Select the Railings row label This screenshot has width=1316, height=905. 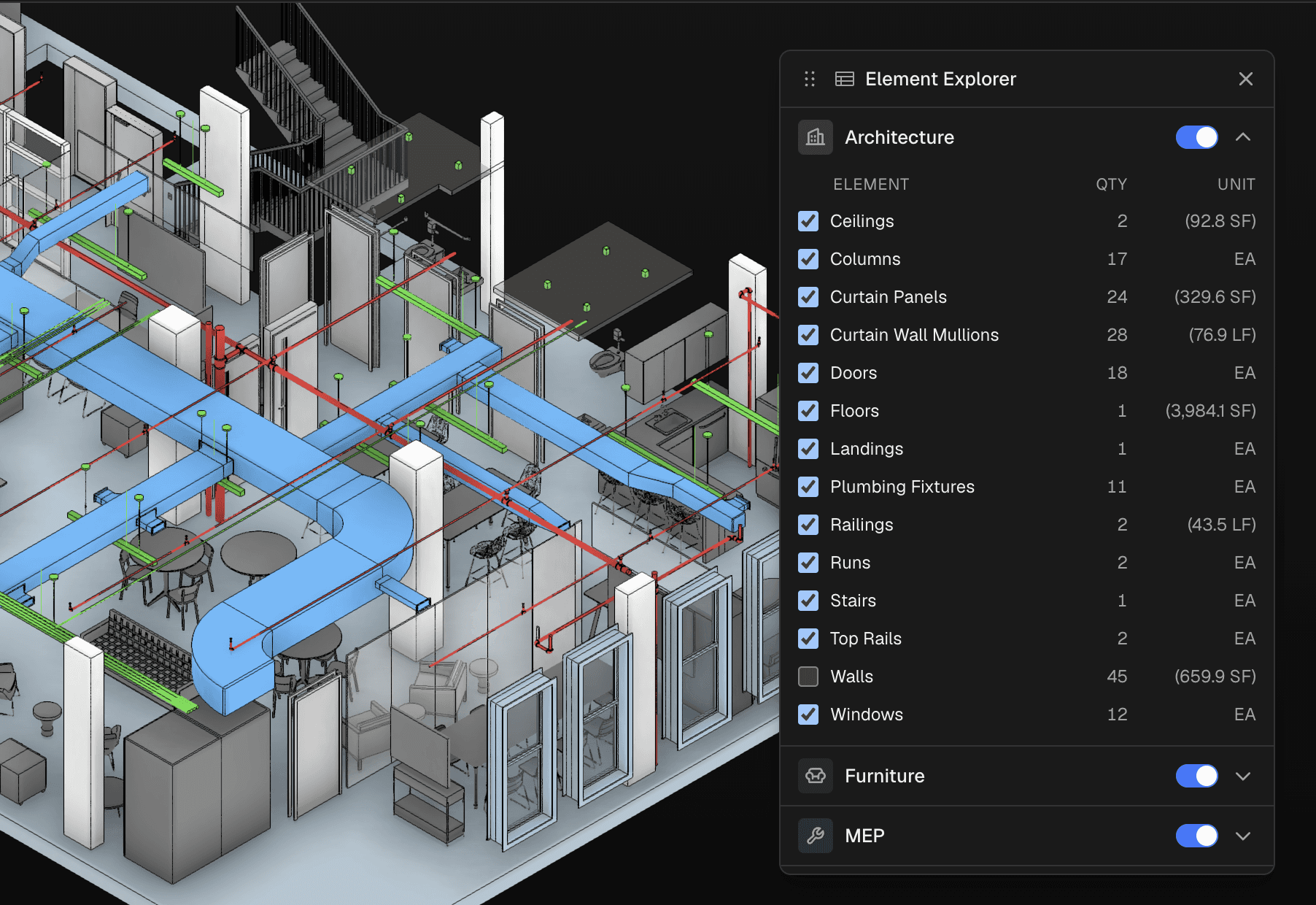click(x=862, y=525)
